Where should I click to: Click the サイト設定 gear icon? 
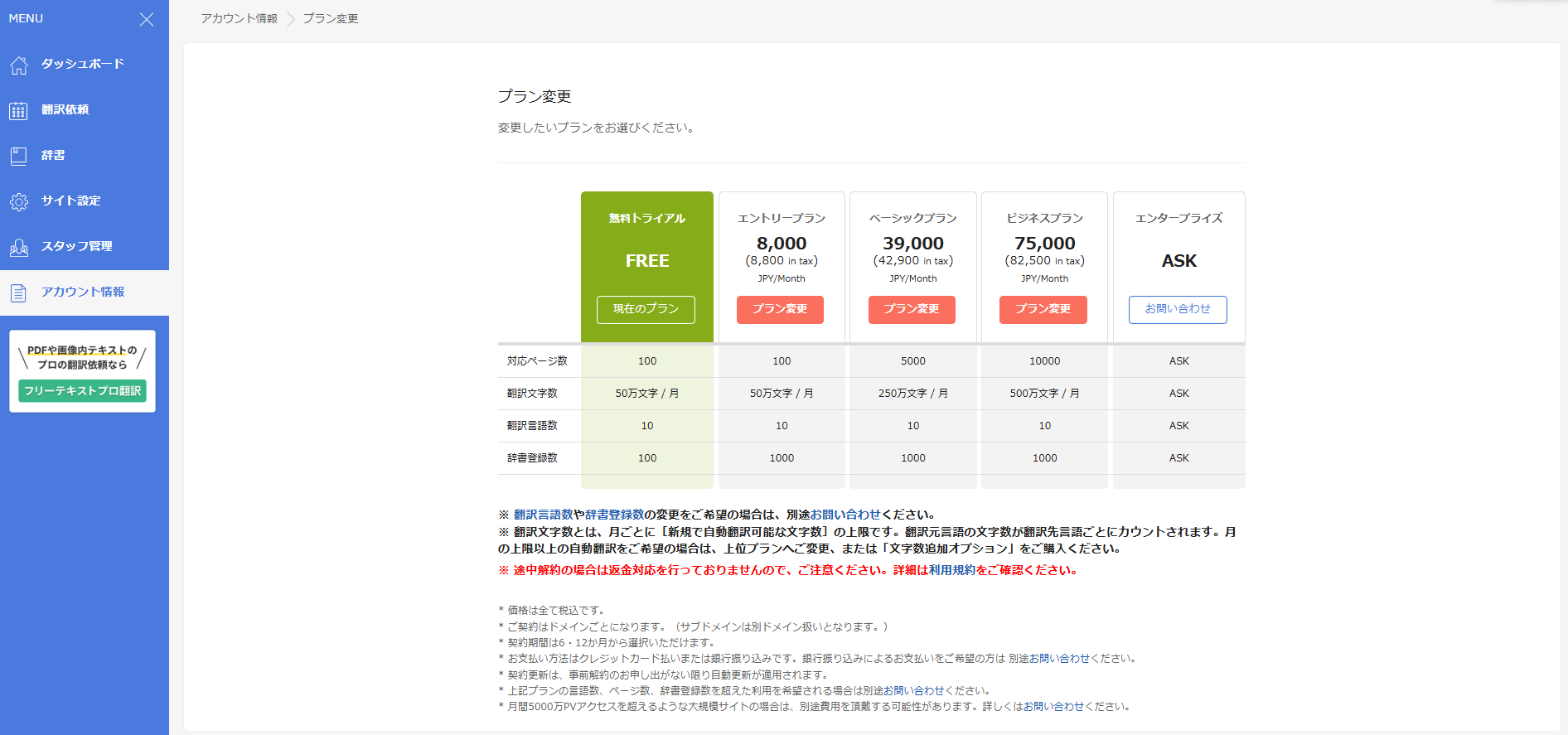(x=19, y=201)
